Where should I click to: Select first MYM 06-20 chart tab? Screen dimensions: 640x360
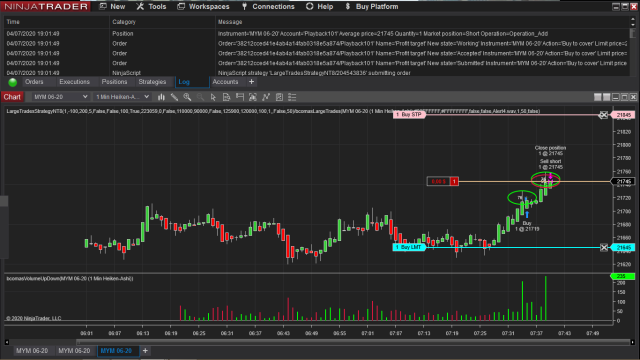click(32, 351)
